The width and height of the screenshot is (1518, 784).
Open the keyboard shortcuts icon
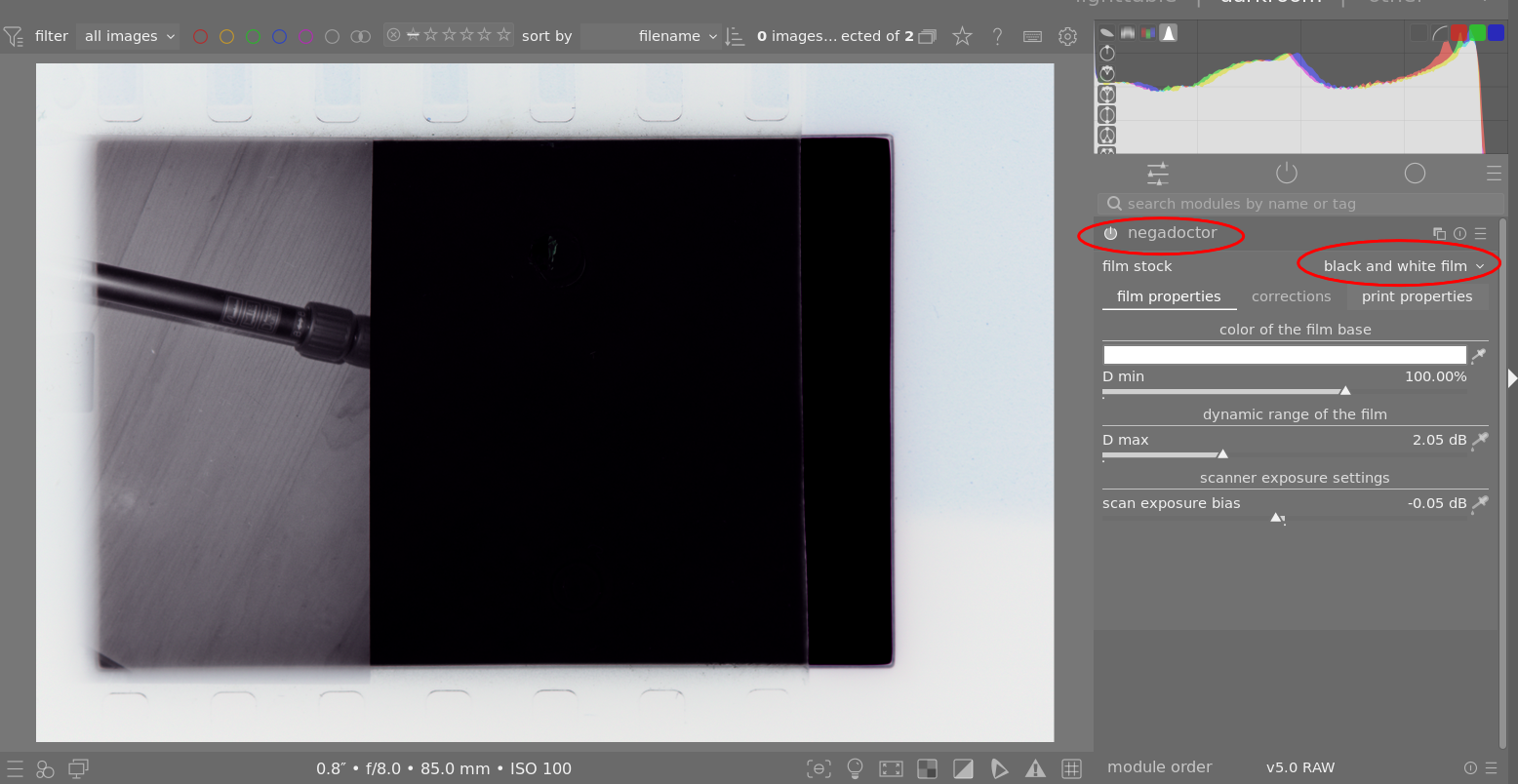[x=1032, y=36]
